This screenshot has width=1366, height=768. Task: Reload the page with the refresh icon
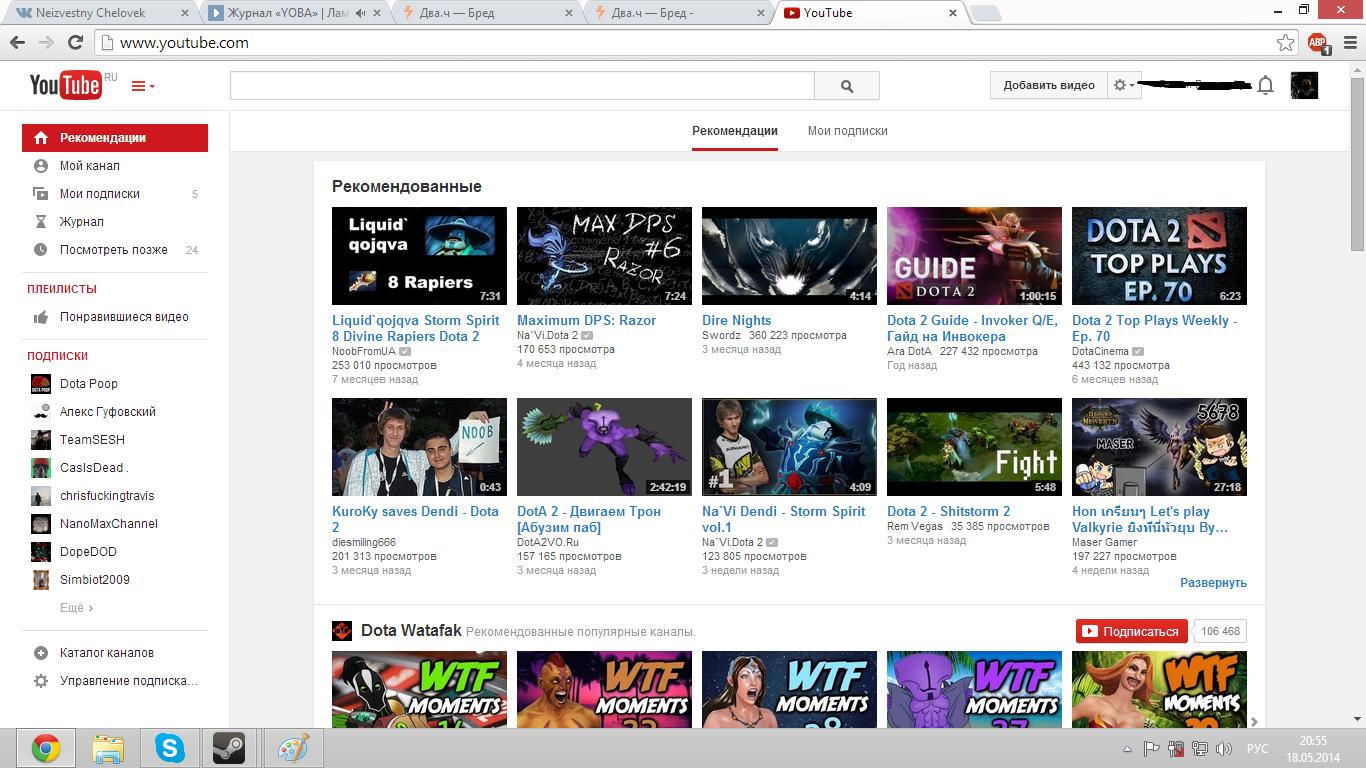click(x=75, y=43)
